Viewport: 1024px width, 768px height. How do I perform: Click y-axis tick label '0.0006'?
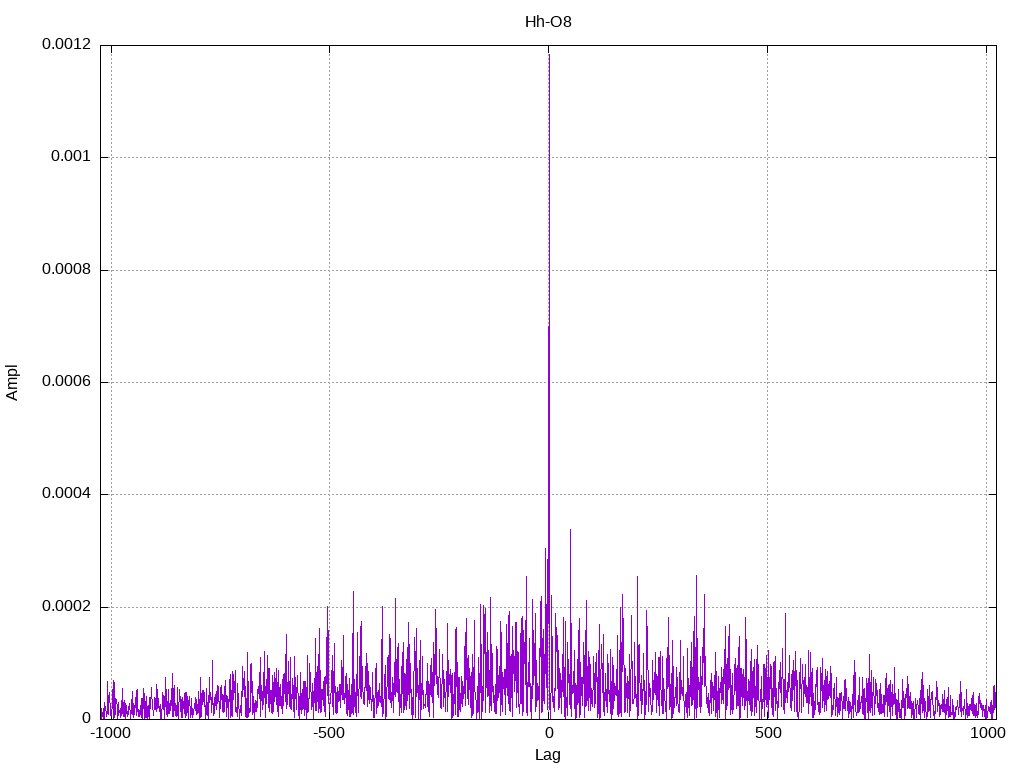tap(67, 381)
